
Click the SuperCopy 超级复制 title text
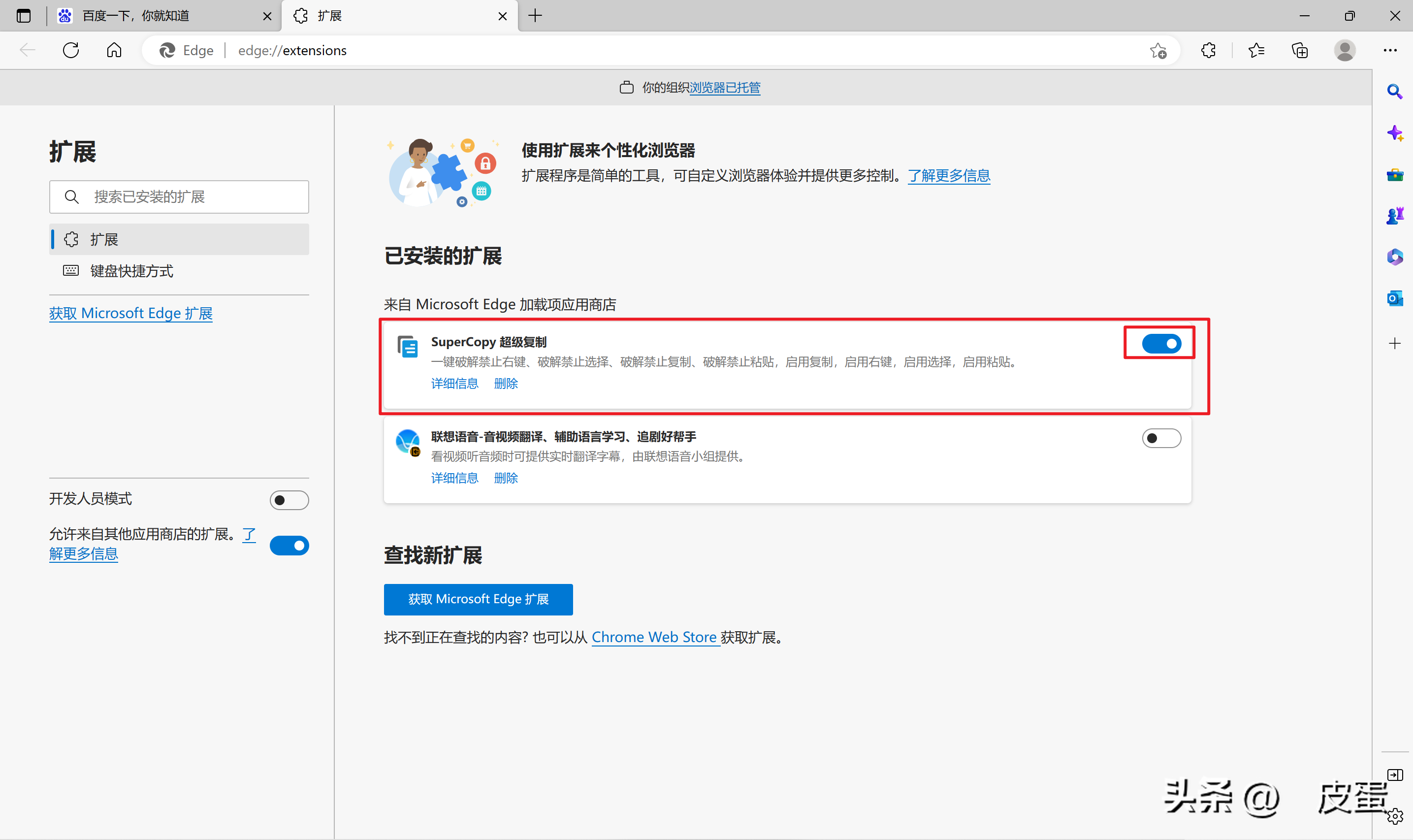(x=489, y=342)
